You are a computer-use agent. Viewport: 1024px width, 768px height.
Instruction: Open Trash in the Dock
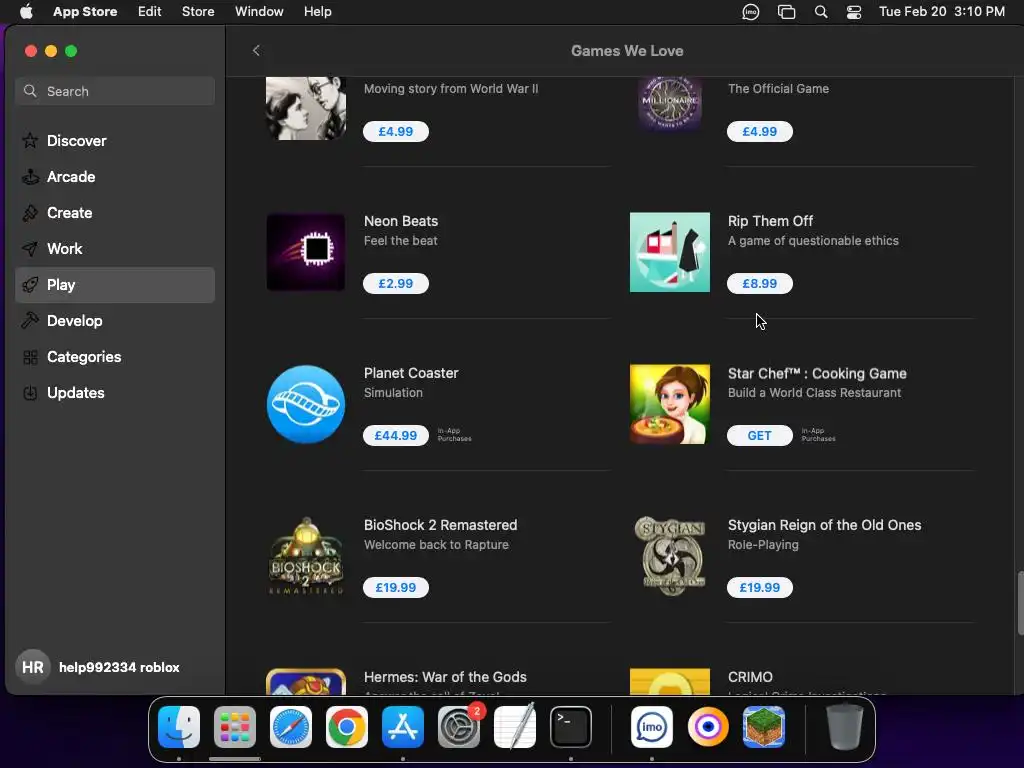coord(845,726)
